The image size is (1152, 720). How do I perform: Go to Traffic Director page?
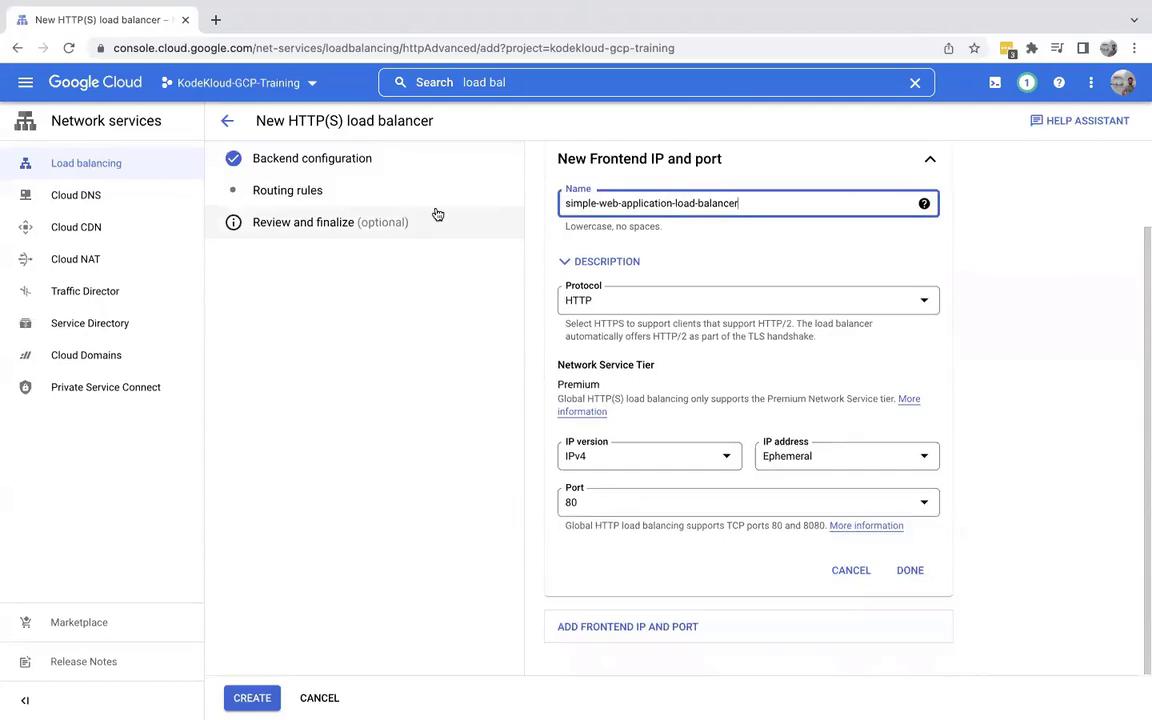point(85,291)
